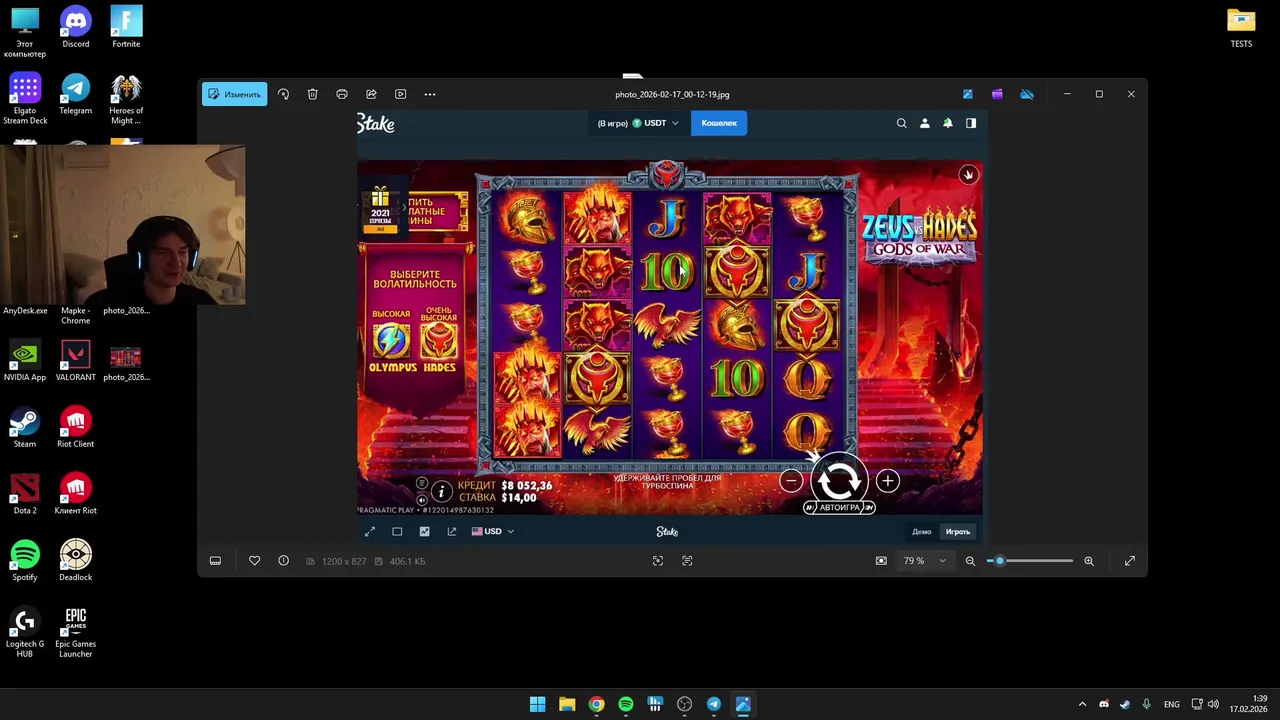Switch to Photos app in taskbar
This screenshot has height=720, width=1280.
click(743, 704)
